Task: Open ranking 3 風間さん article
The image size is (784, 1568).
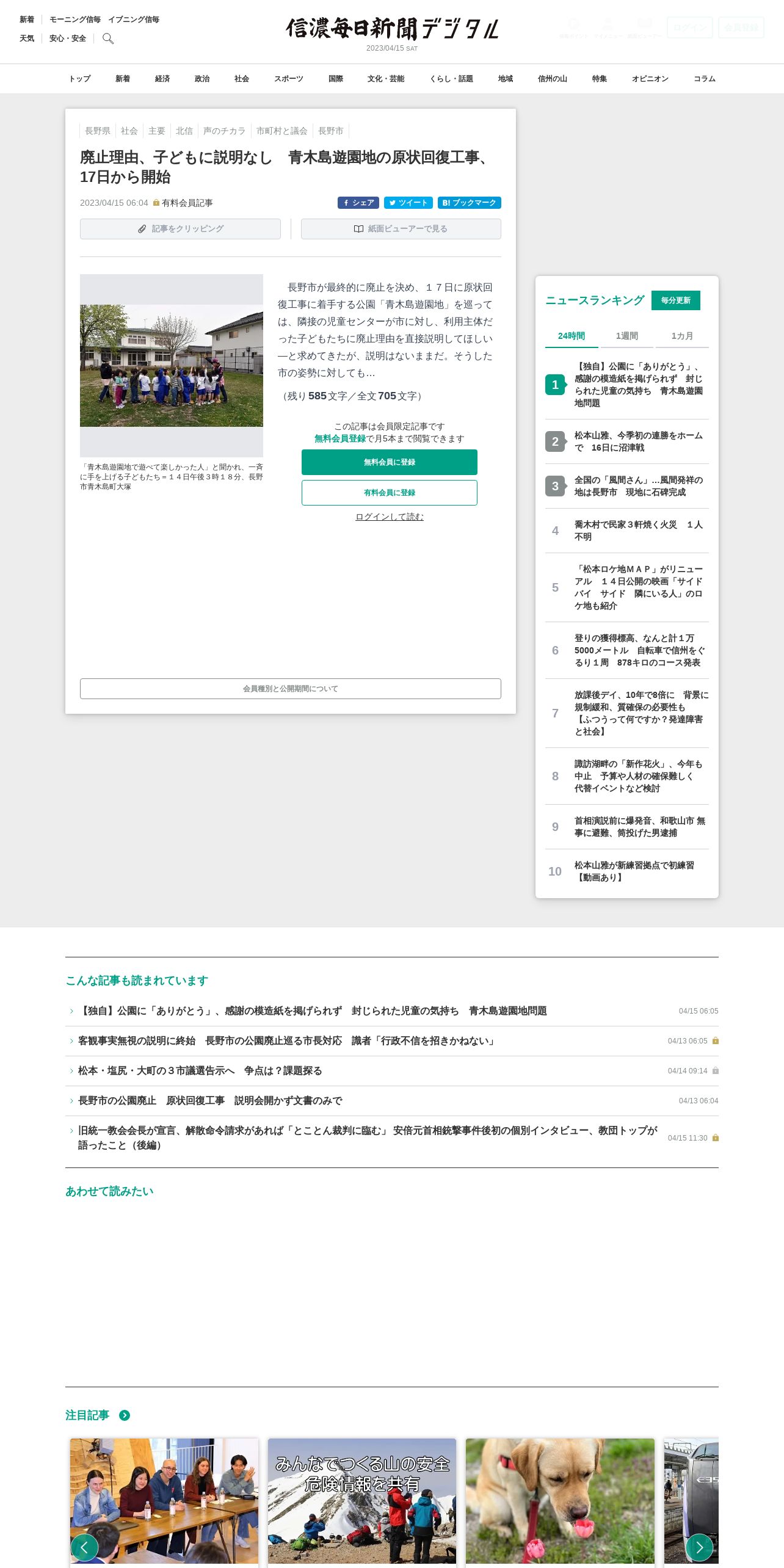Action: point(627,486)
